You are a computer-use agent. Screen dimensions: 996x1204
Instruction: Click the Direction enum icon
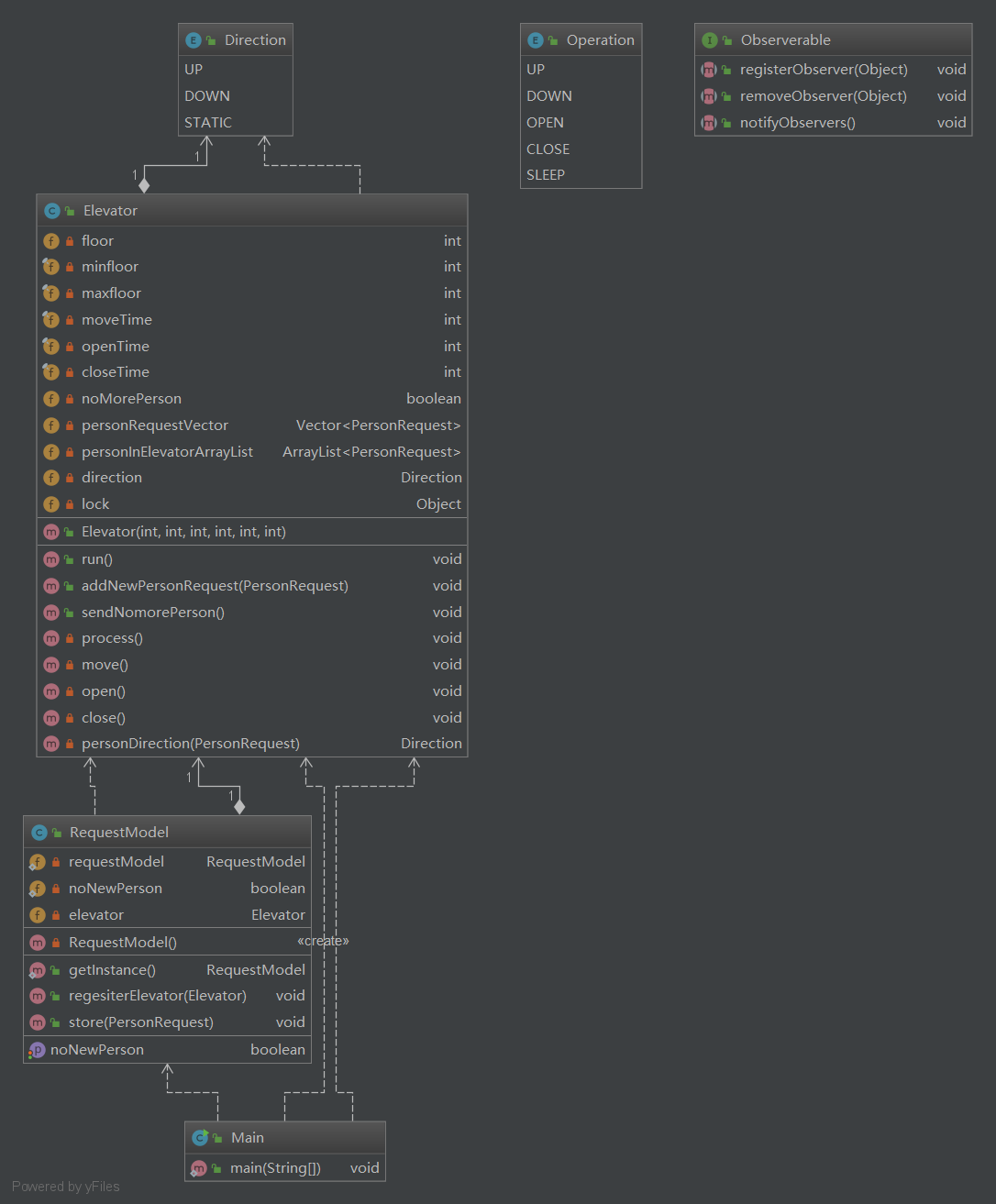(x=193, y=40)
